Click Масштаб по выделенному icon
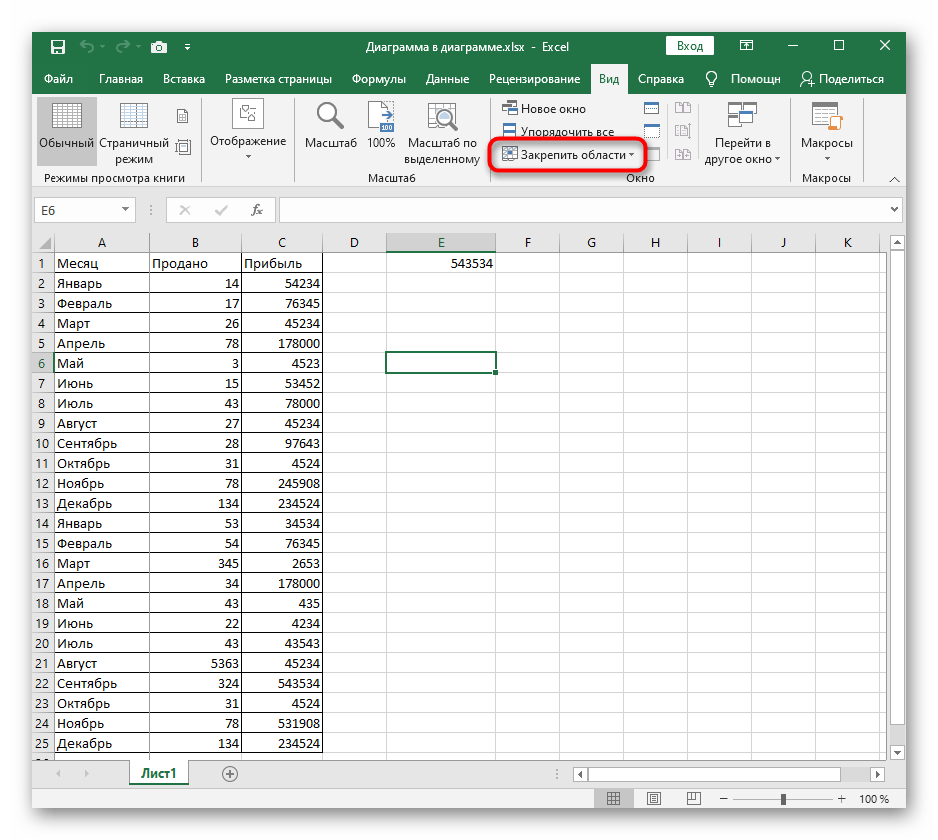Image resolution: width=938 pixels, height=840 pixels. coord(442,117)
